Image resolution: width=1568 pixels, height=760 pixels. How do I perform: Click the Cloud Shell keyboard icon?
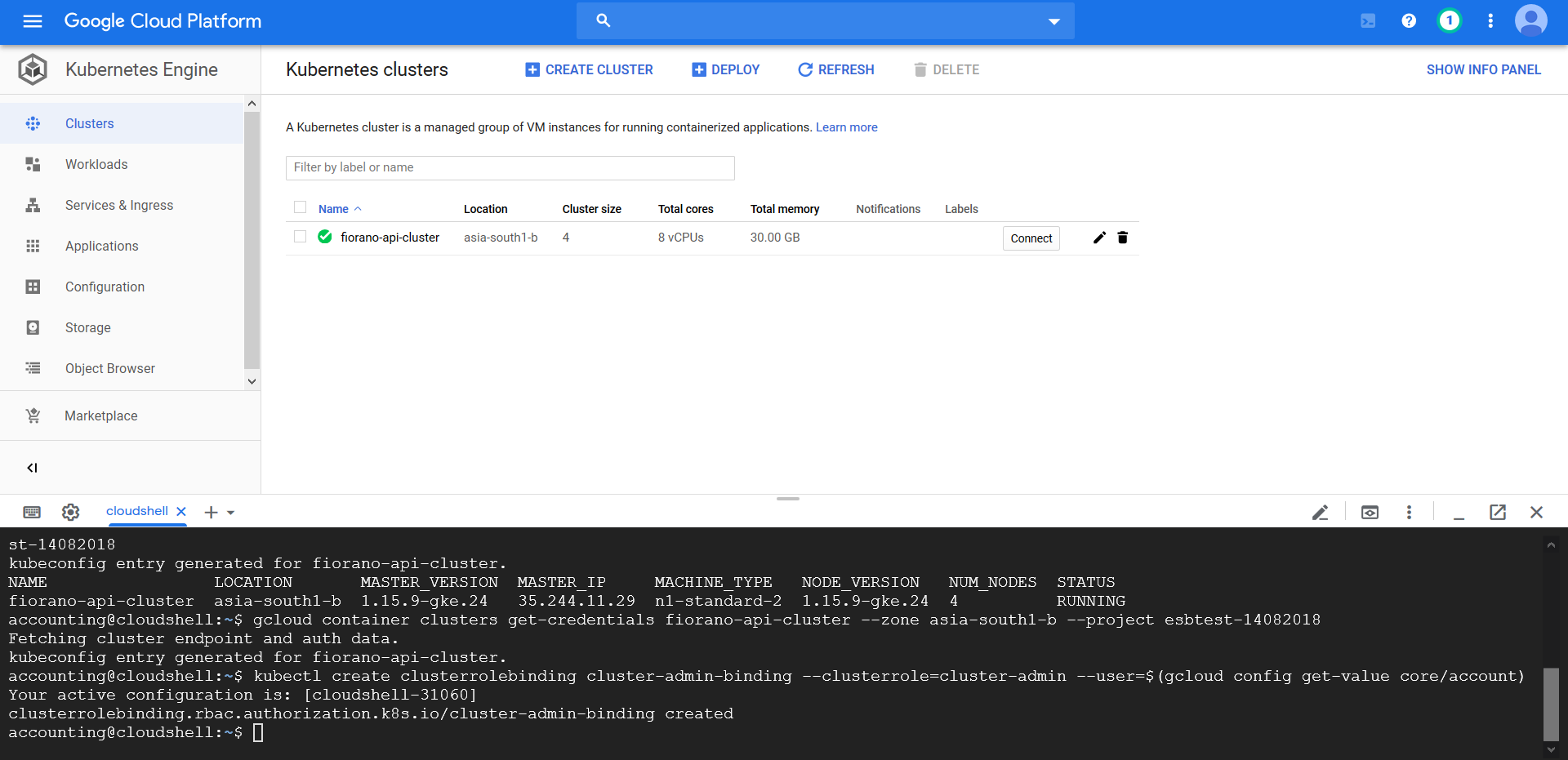[x=32, y=512]
